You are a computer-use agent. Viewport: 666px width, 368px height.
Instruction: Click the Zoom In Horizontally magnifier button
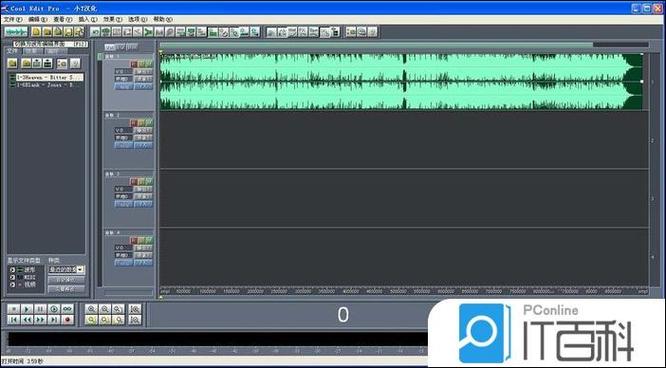(91, 309)
